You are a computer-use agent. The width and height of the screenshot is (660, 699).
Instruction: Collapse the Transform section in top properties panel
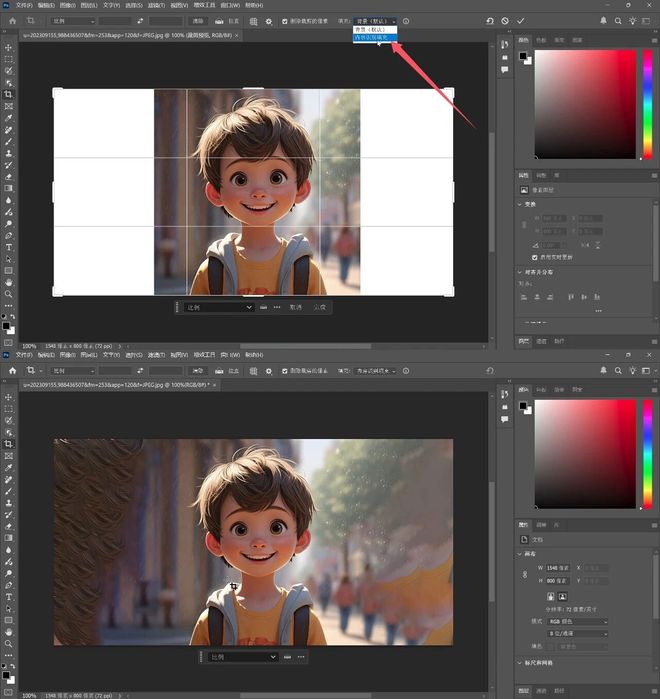pyautogui.click(x=520, y=204)
